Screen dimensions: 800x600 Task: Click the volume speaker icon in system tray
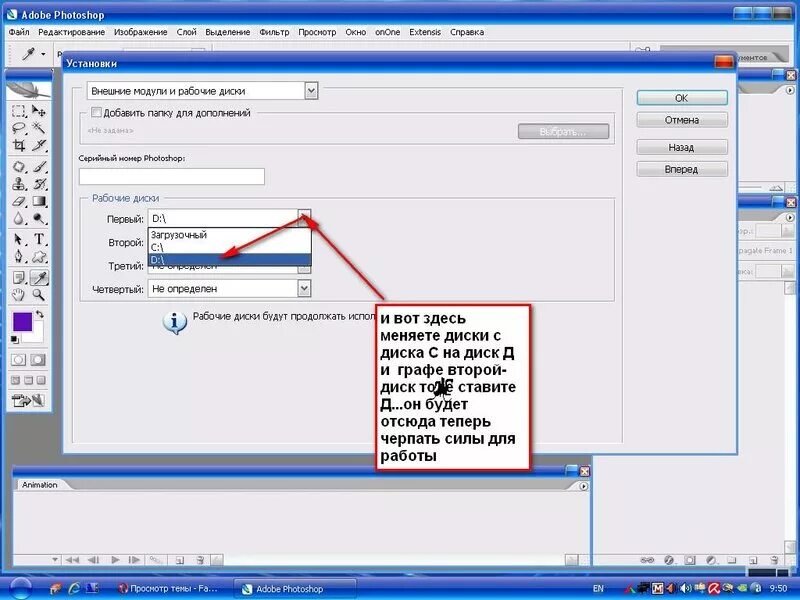(x=686, y=589)
